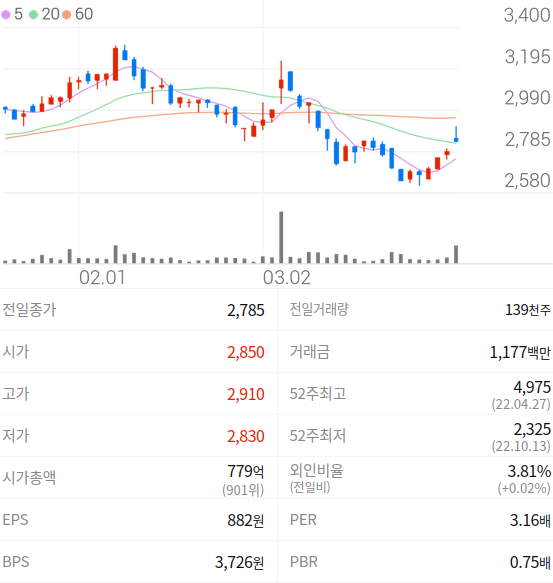
Task: Click the 52주최고 value 4,975
Action: point(532,387)
